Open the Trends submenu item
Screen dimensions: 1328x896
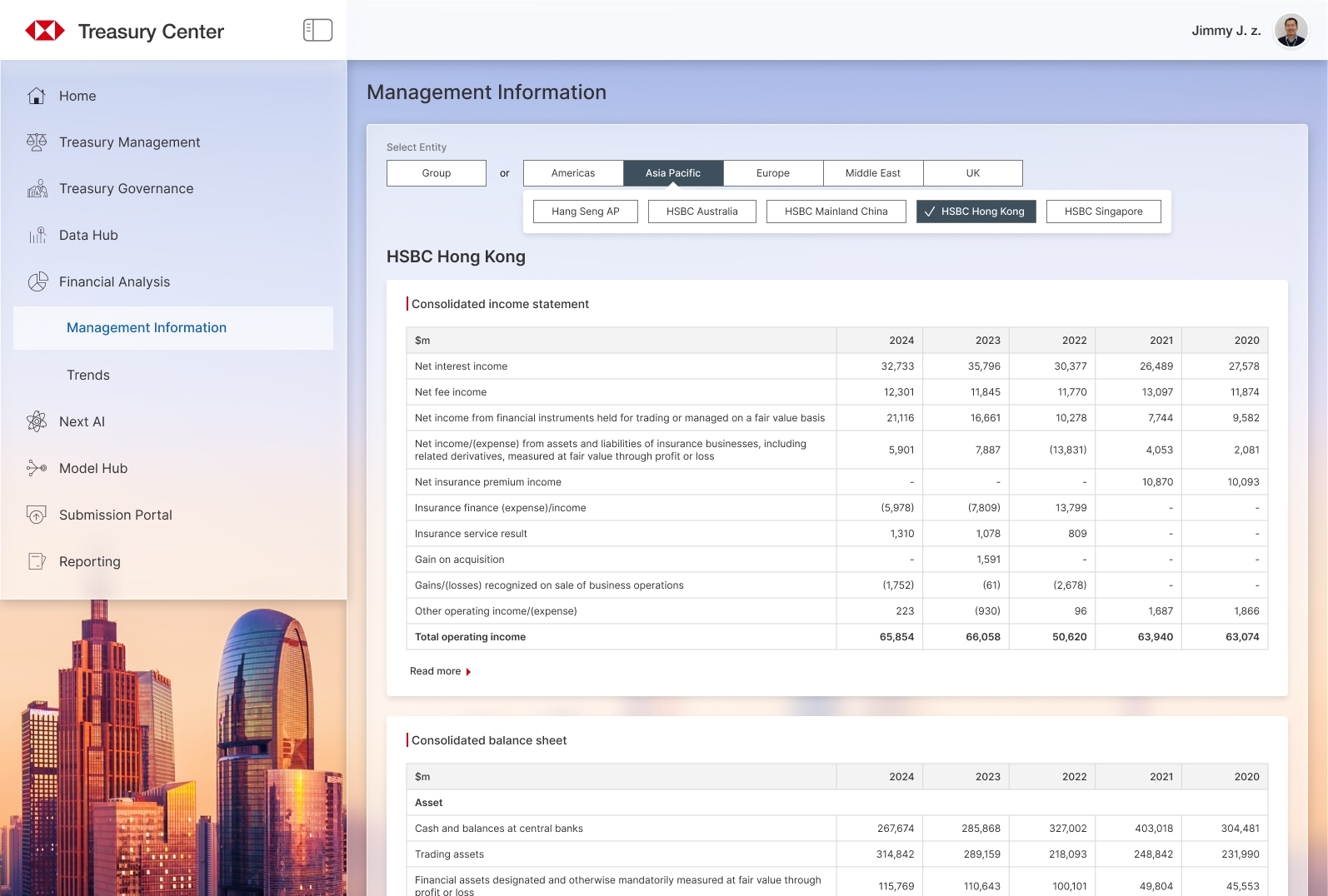[88, 376]
